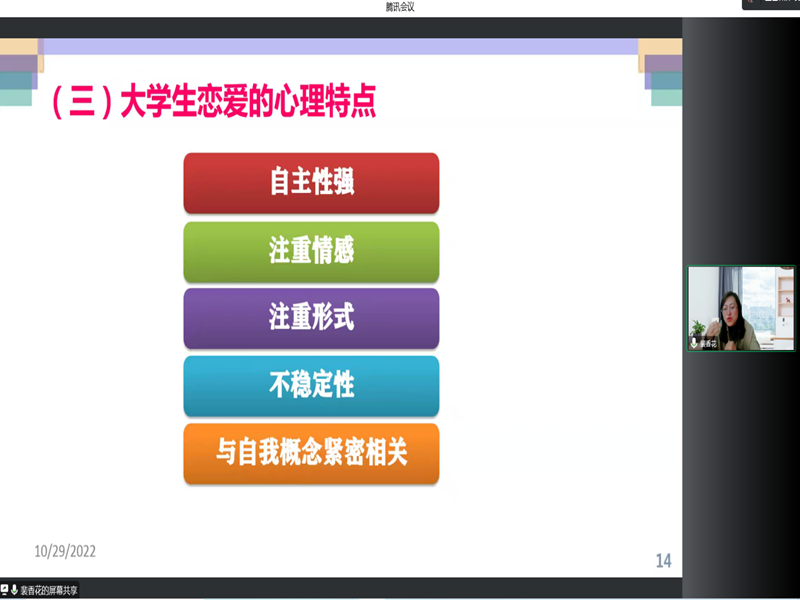Click the red icon in the top-right floating widget

[x=748, y=4]
